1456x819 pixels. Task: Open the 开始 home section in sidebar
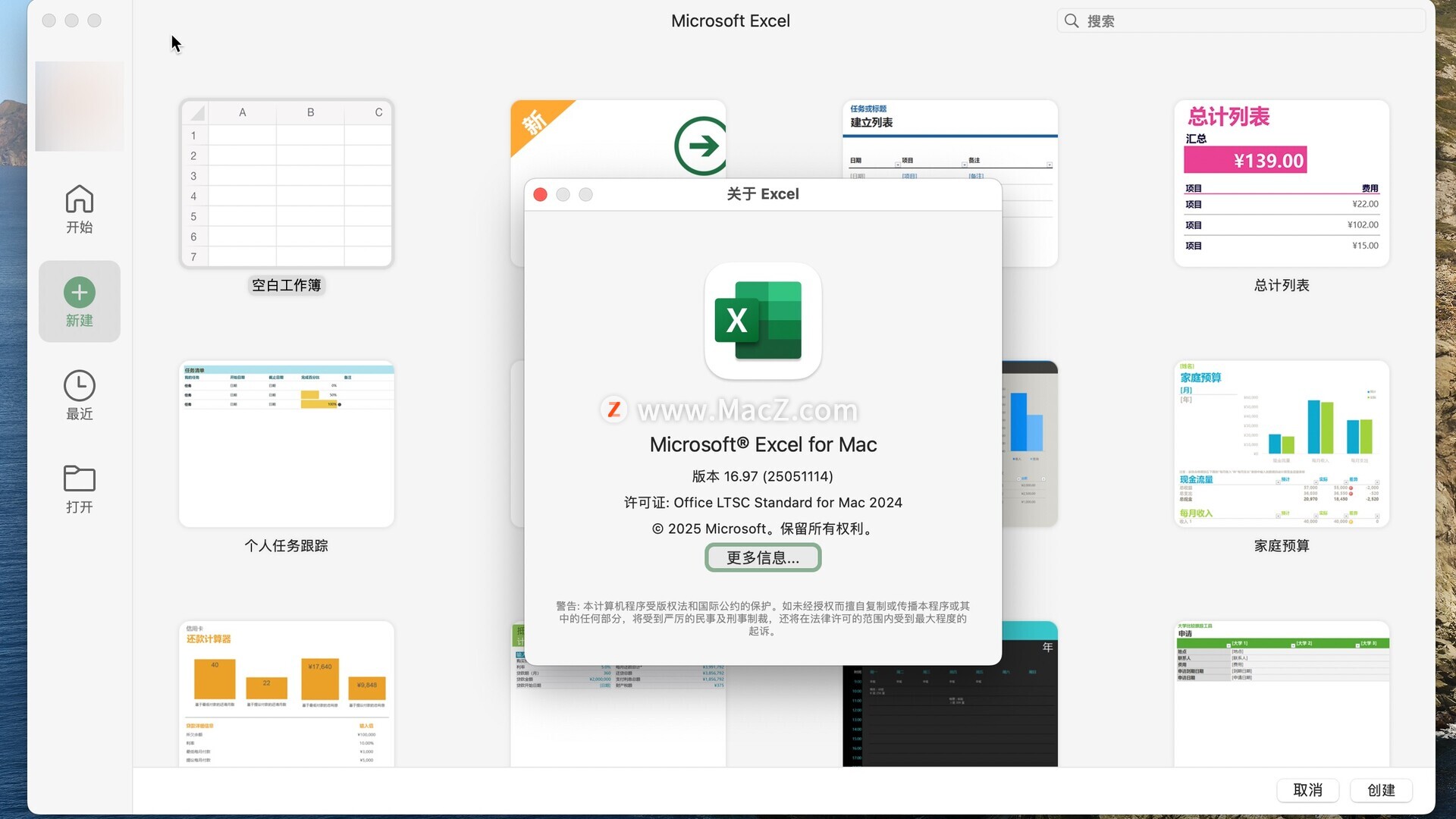point(79,209)
